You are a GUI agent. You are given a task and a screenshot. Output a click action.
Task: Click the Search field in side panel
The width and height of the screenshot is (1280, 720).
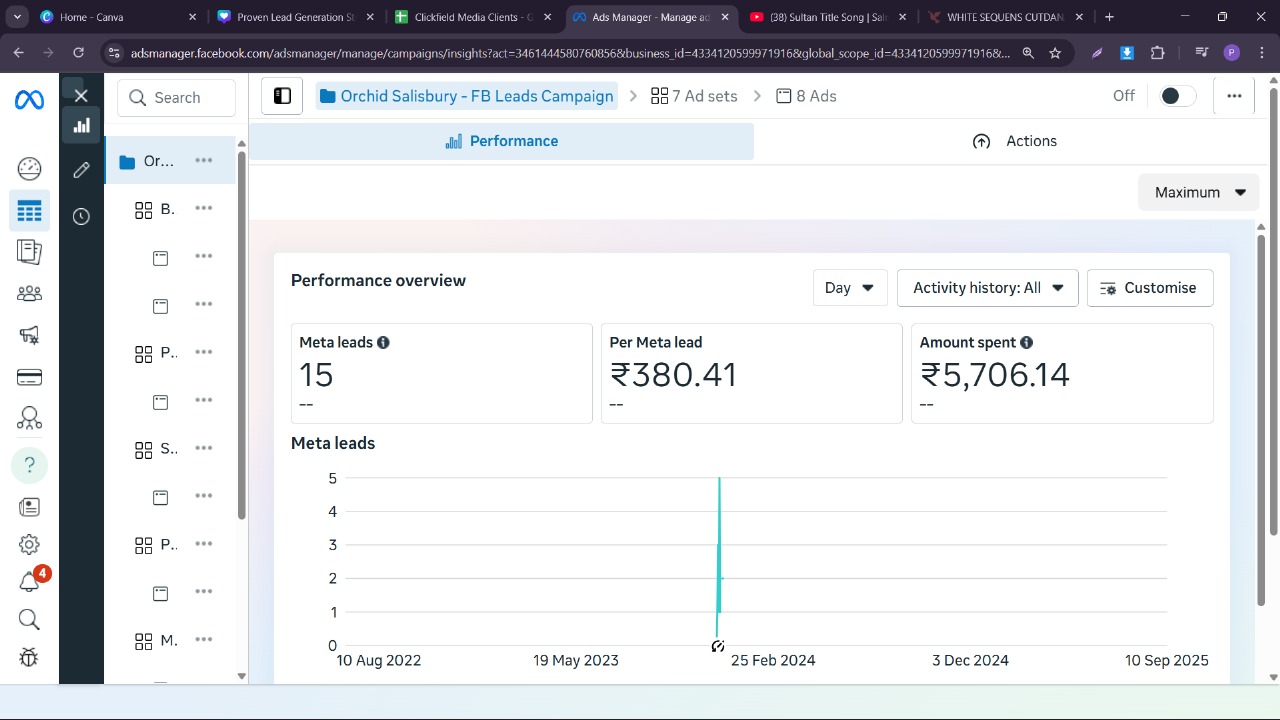click(177, 98)
